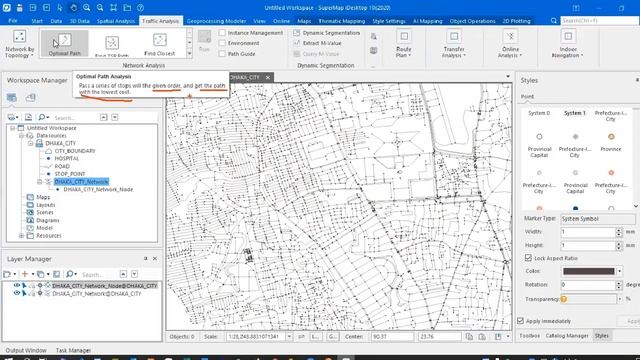
Task: Click the save workspace icon in title bar
Action: pyautogui.click(x=20, y=8)
